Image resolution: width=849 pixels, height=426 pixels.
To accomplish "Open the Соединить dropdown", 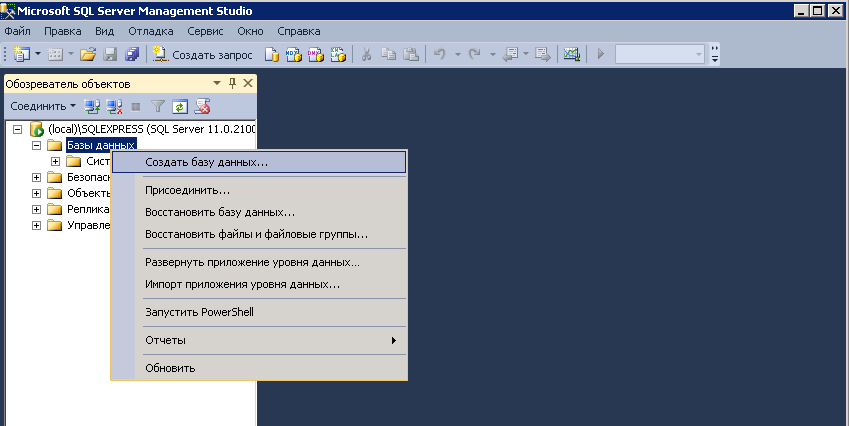I will [x=43, y=106].
